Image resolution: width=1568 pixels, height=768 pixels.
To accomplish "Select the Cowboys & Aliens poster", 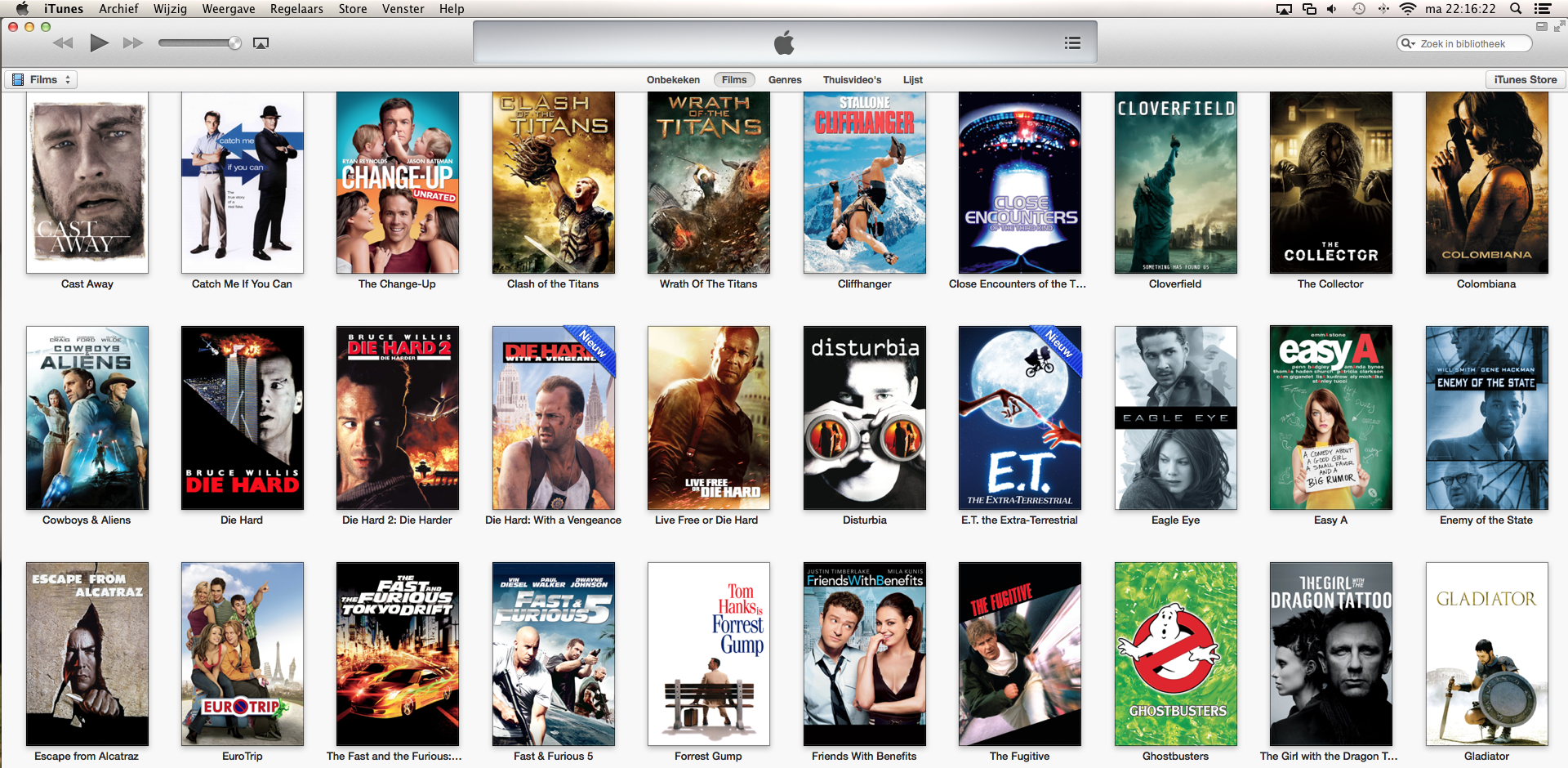I will [x=87, y=417].
